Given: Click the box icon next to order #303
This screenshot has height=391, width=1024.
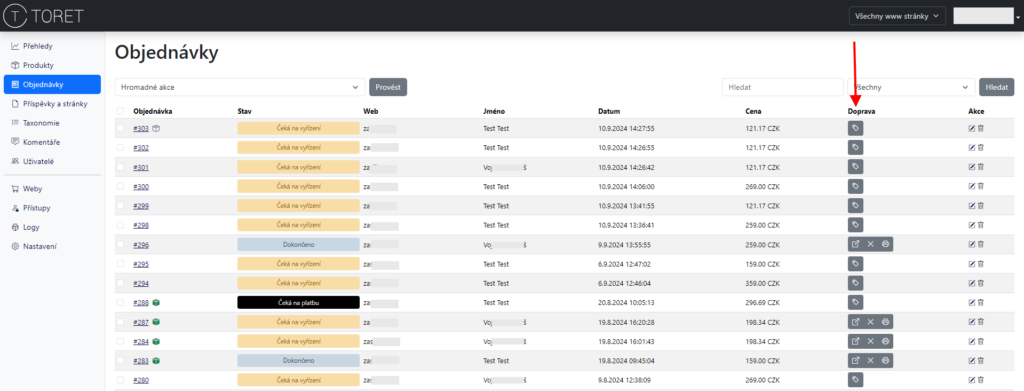Looking at the screenshot, I should coord(157,129).
